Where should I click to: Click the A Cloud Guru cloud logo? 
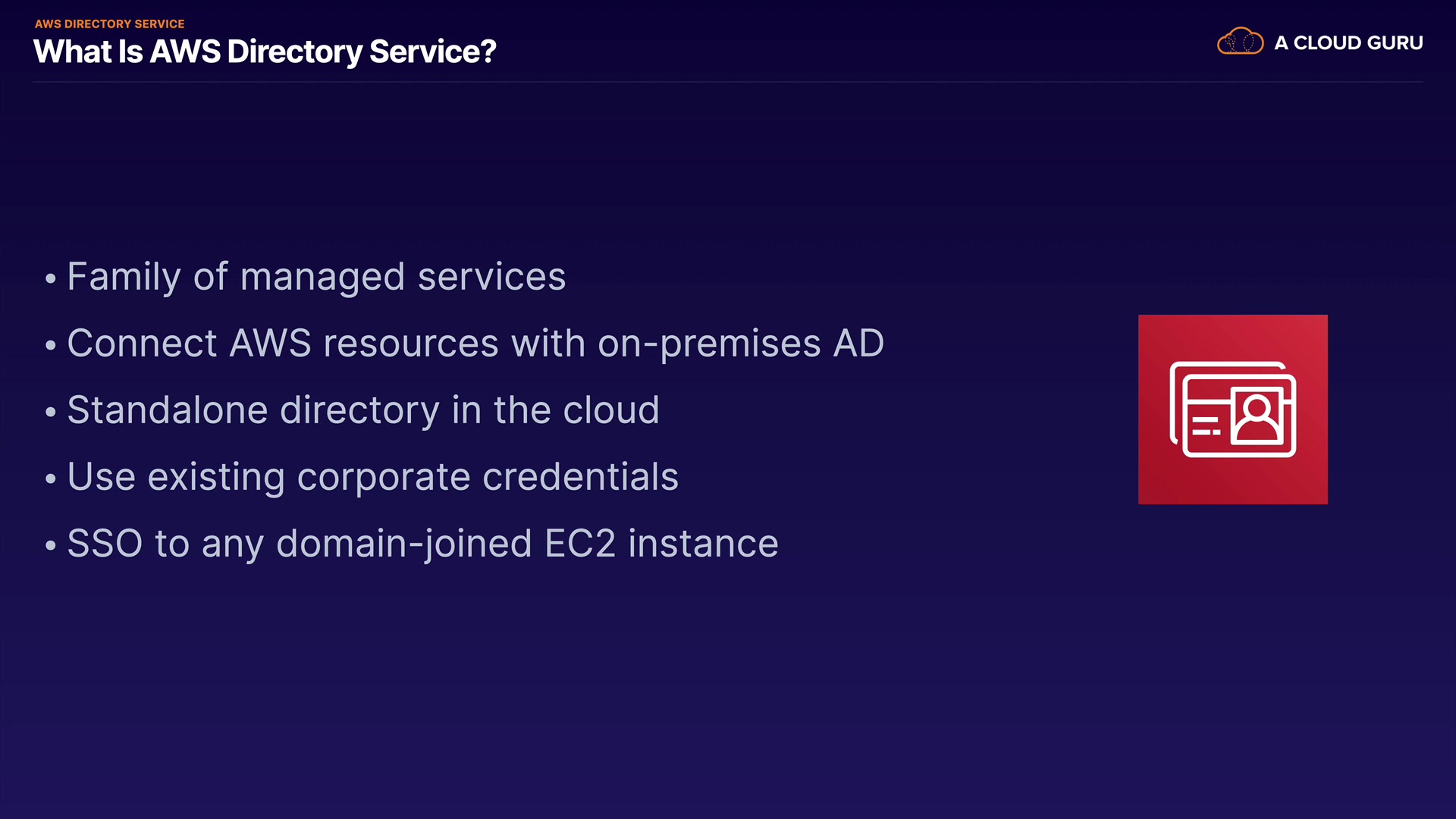point(1240,42)
